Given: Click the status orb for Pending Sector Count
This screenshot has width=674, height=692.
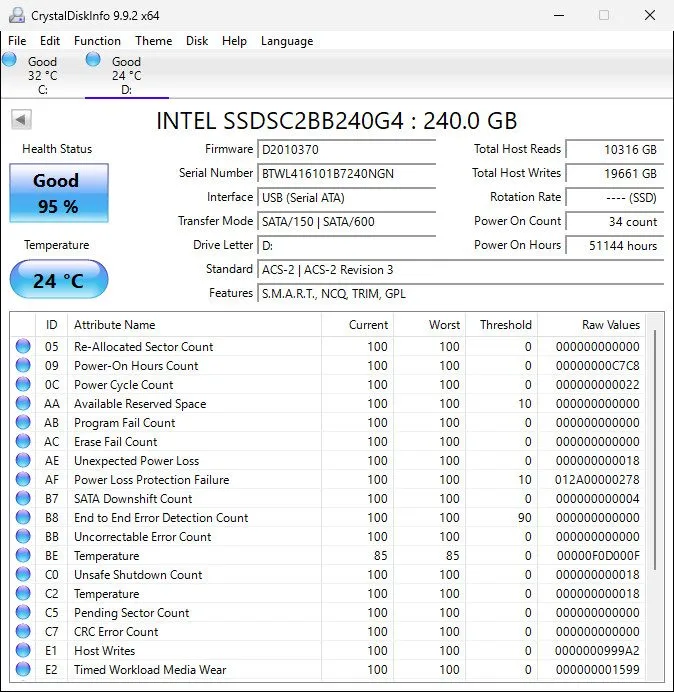Looking at the screenshot, I should (23, 612).
